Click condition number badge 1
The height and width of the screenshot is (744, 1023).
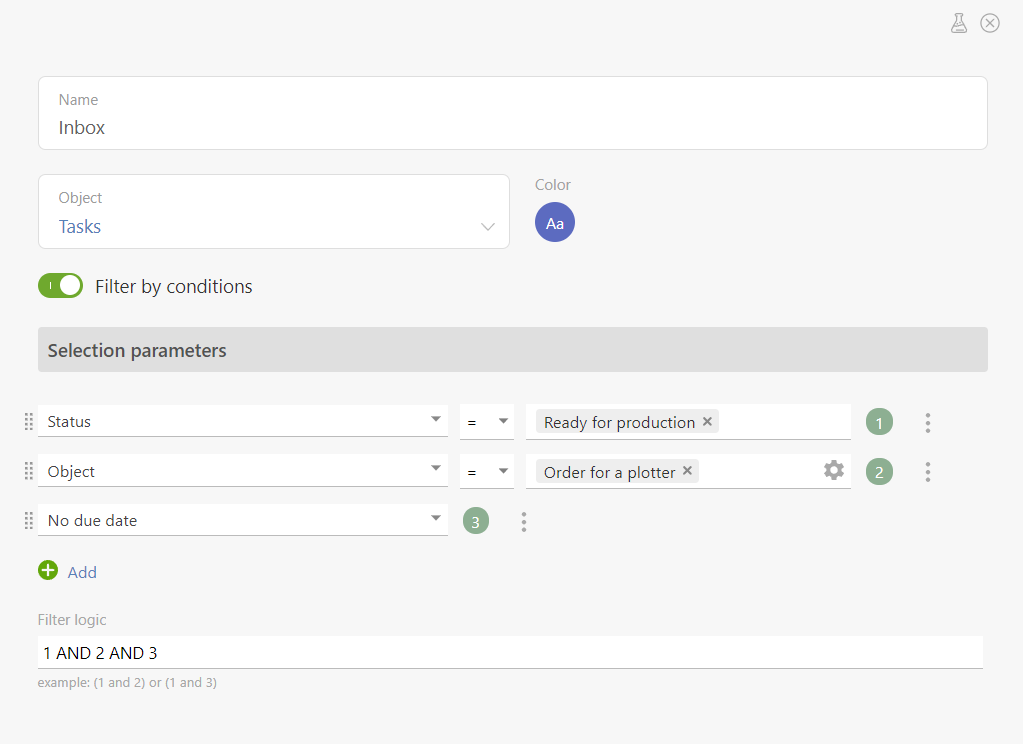tap(879, 422)
